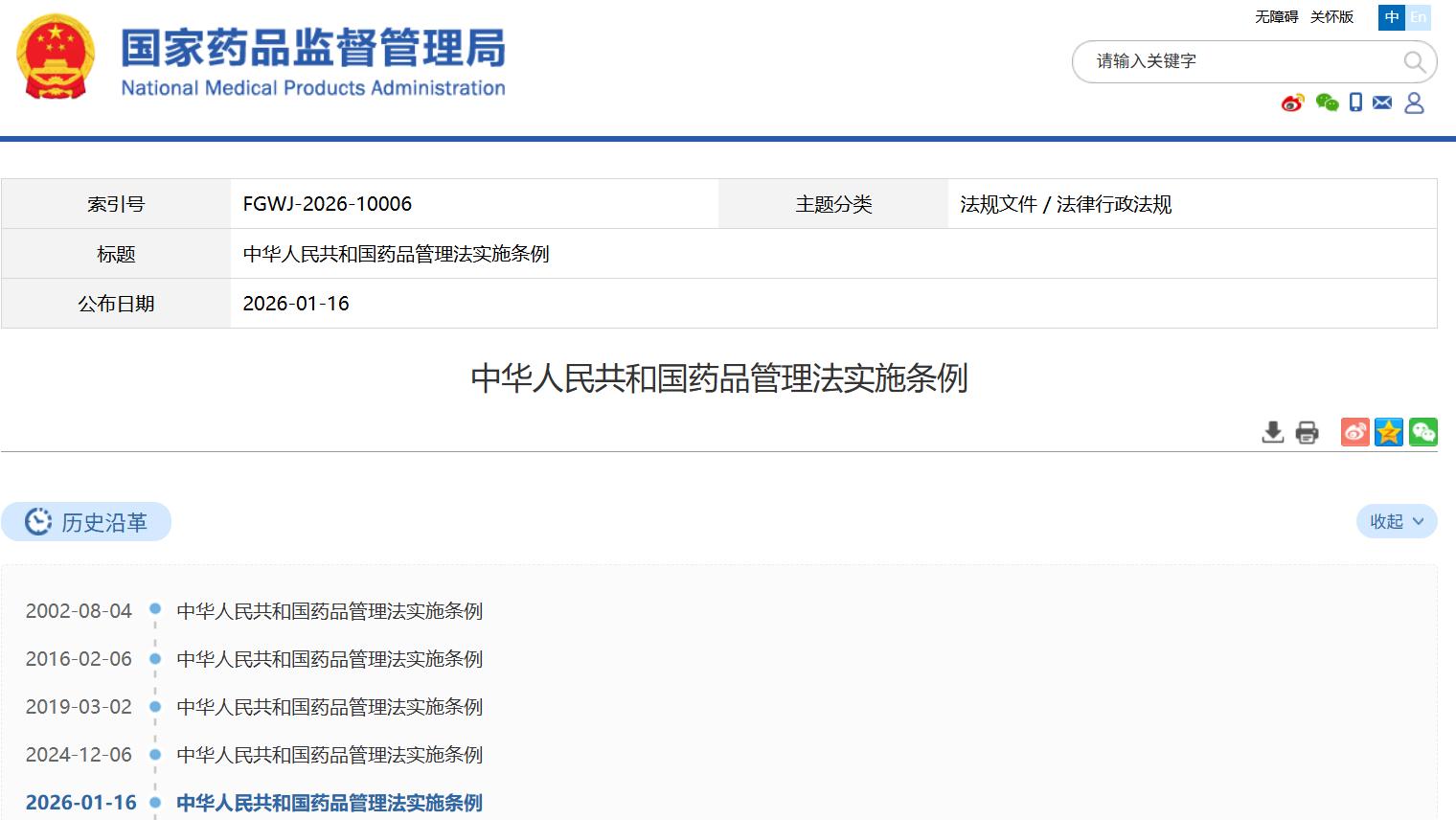Open the Weibo icon in header
The image size is (1456, 820).
[x=1292, y=102]
